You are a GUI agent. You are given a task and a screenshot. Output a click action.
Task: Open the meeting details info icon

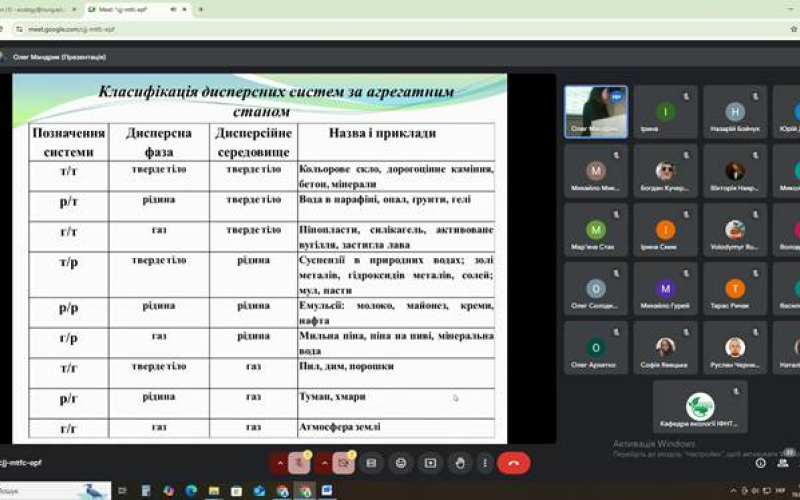click(760, 463)
